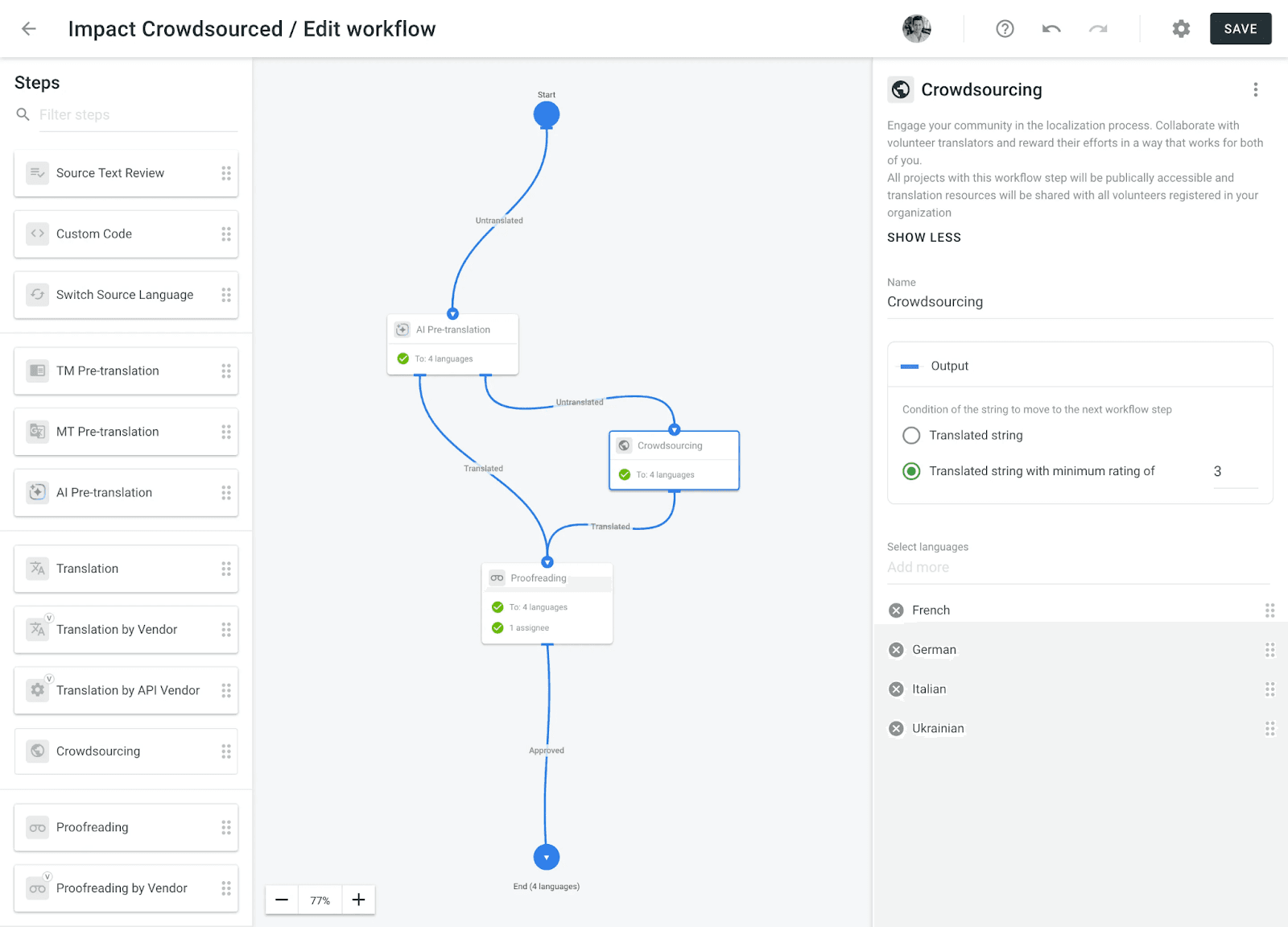This screenshot has width=1288, height=927.
Task: Click zoom out minus button
Action: 282,900
